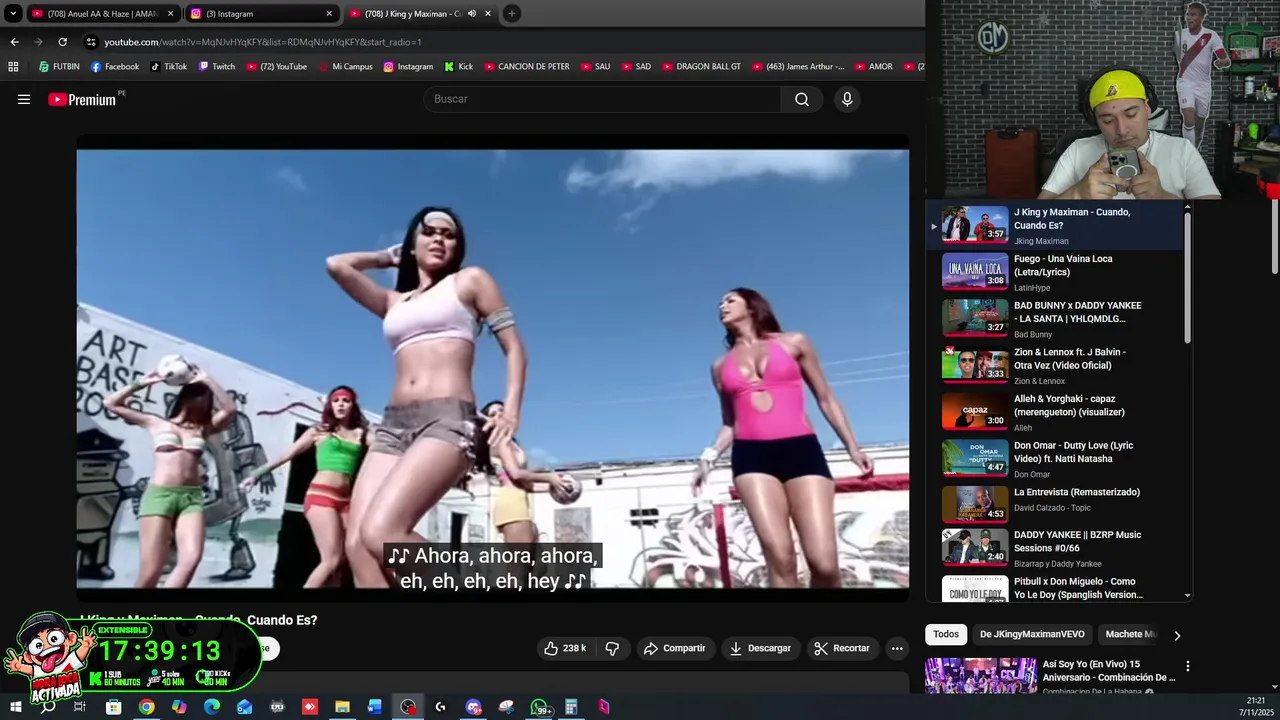Open WhatsApp from taskbar
This screenshot has width=1280, height=720.
(x=539, y=707)
